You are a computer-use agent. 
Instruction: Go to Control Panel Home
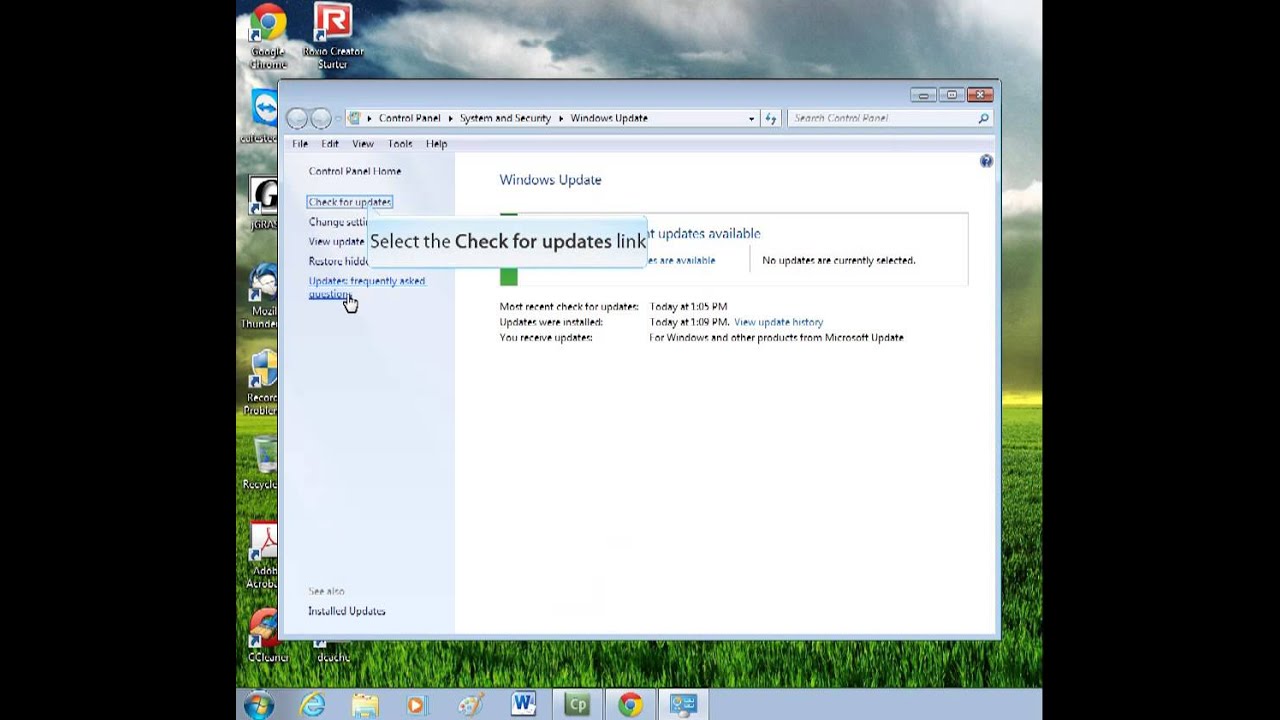point(355,171)
